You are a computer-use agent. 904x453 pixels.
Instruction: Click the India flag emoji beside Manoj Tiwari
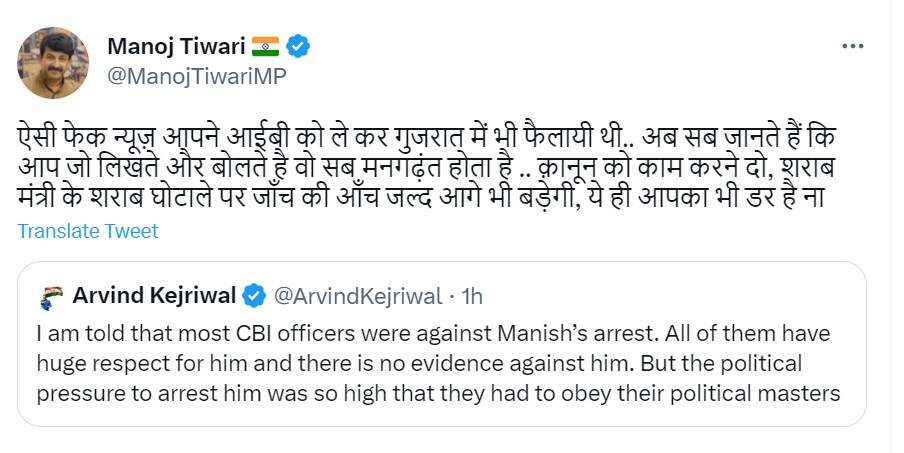[265, 46]
